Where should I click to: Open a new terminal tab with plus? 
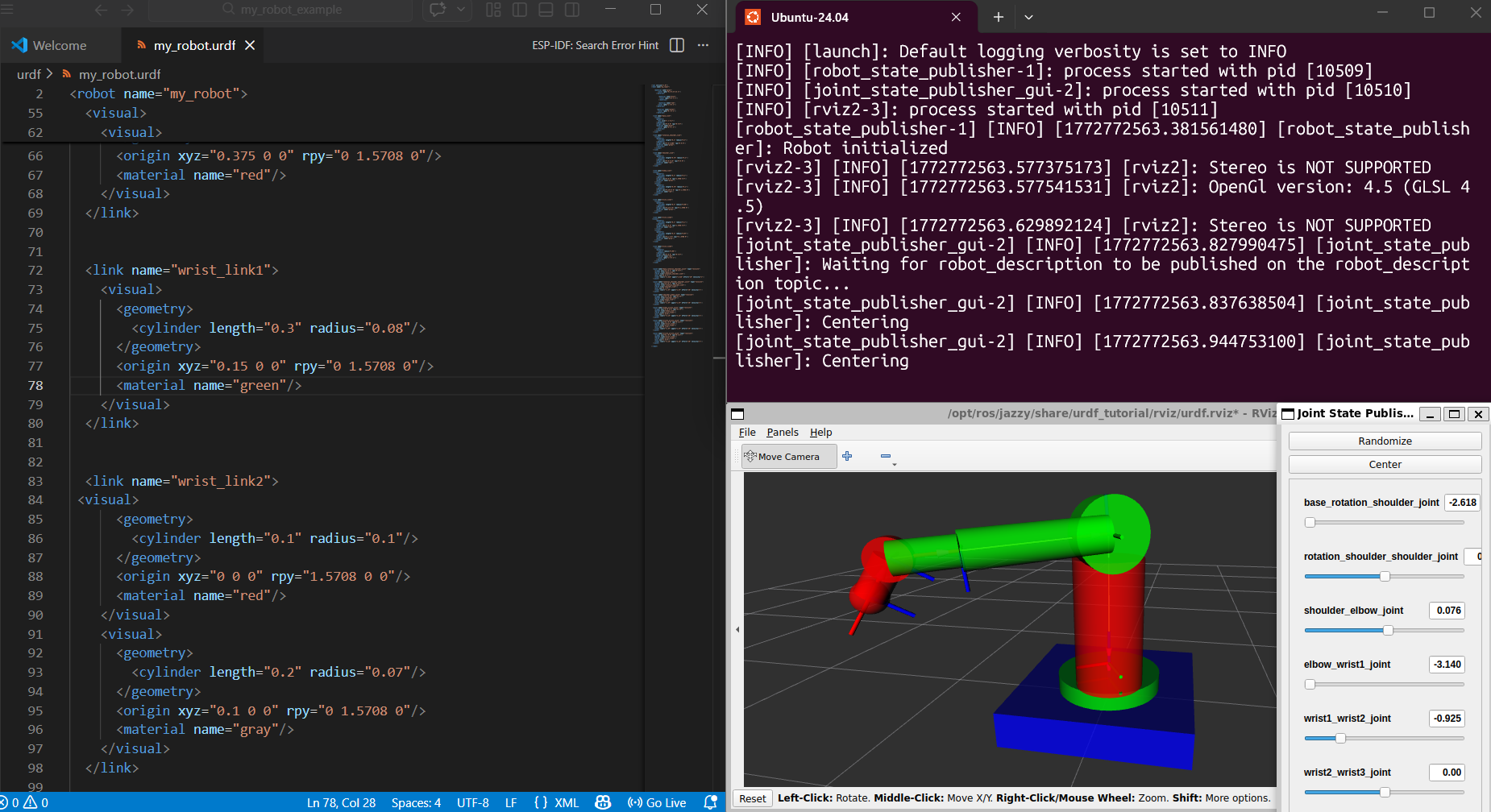coord(998,17)
